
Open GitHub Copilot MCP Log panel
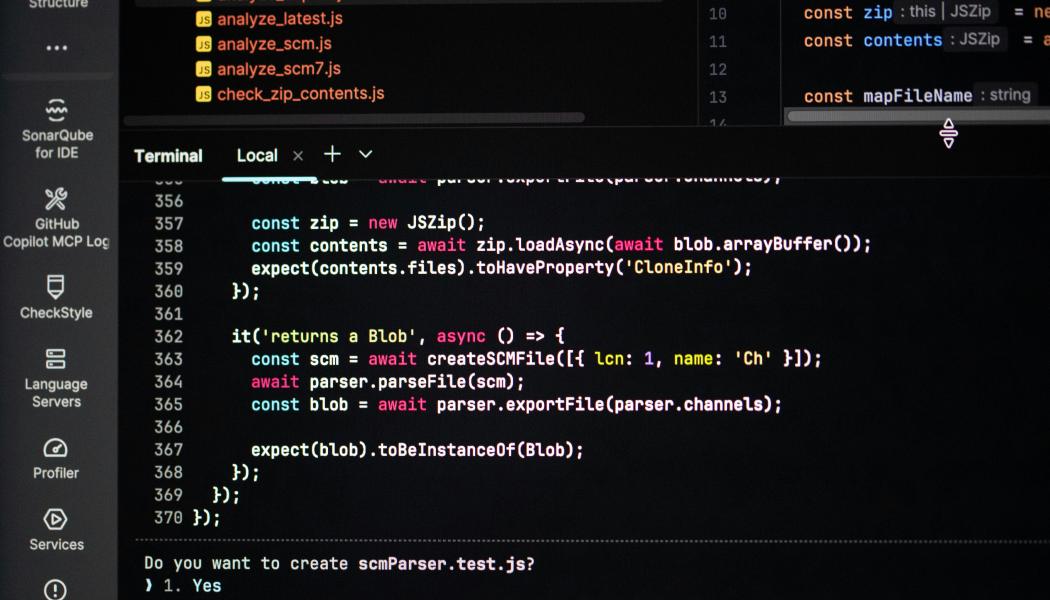click(56, 218)
